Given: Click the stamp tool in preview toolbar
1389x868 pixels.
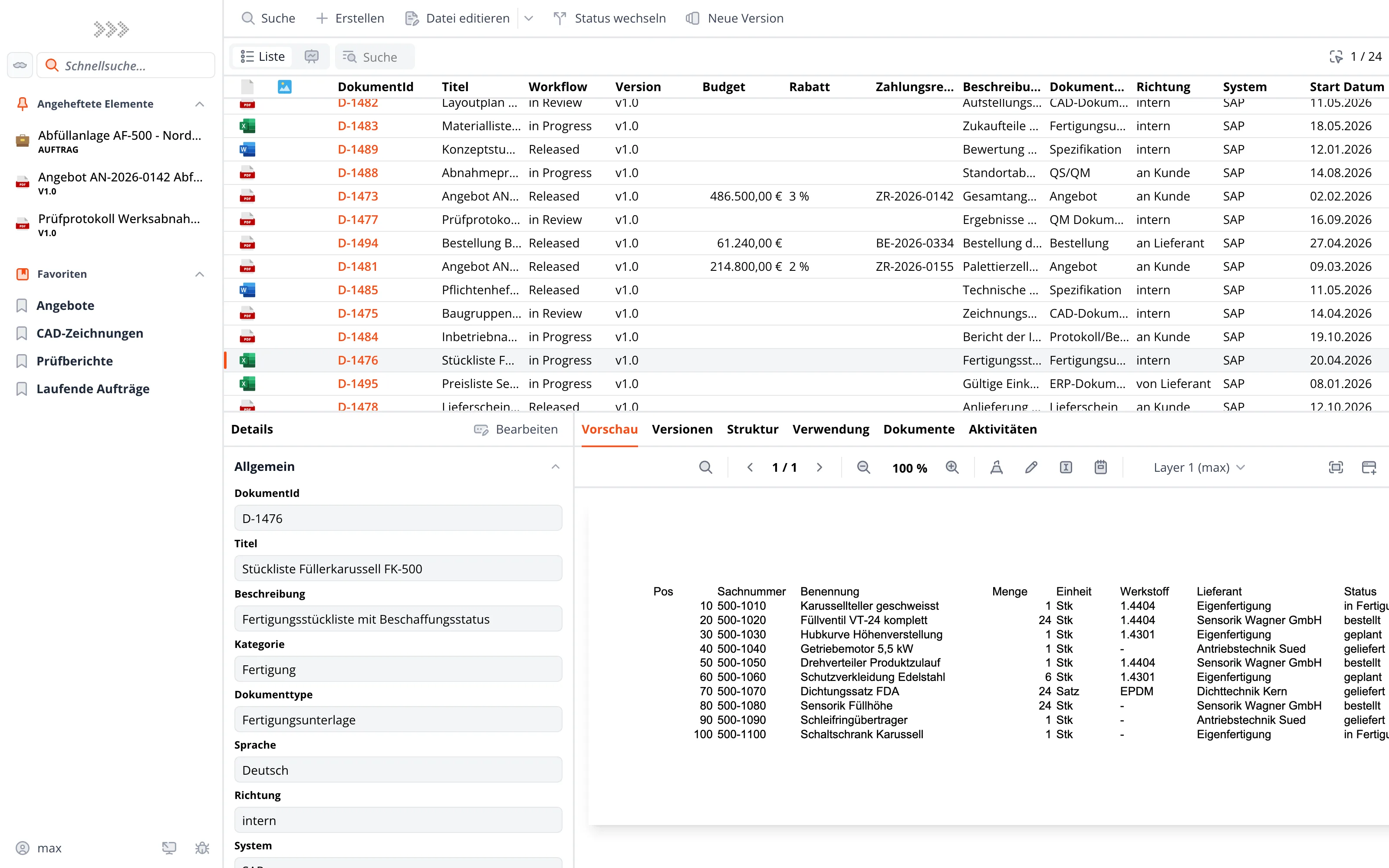Looking at the screenshot, I should (x=997, y=467).
